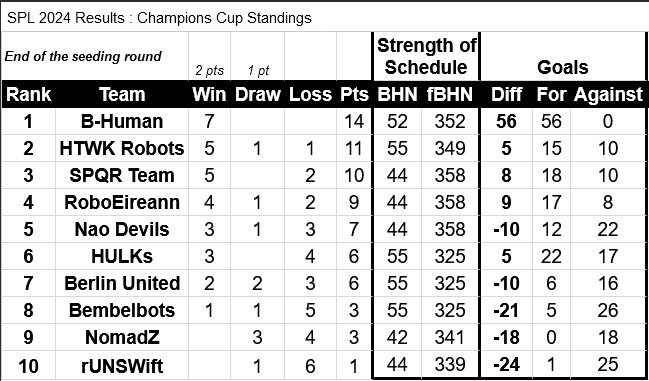Select the B-Human team cell
649x381 pixels.
(122, 121)
